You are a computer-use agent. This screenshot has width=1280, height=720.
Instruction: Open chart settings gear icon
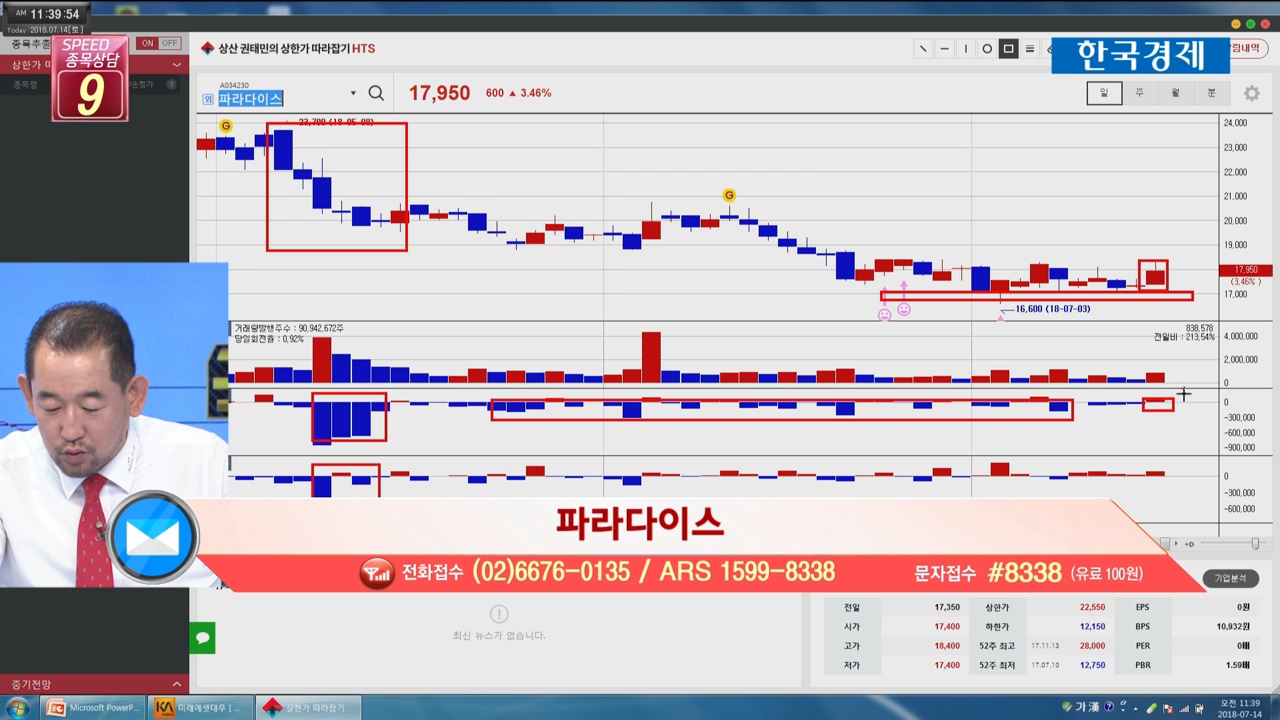tap(1251, 93)
